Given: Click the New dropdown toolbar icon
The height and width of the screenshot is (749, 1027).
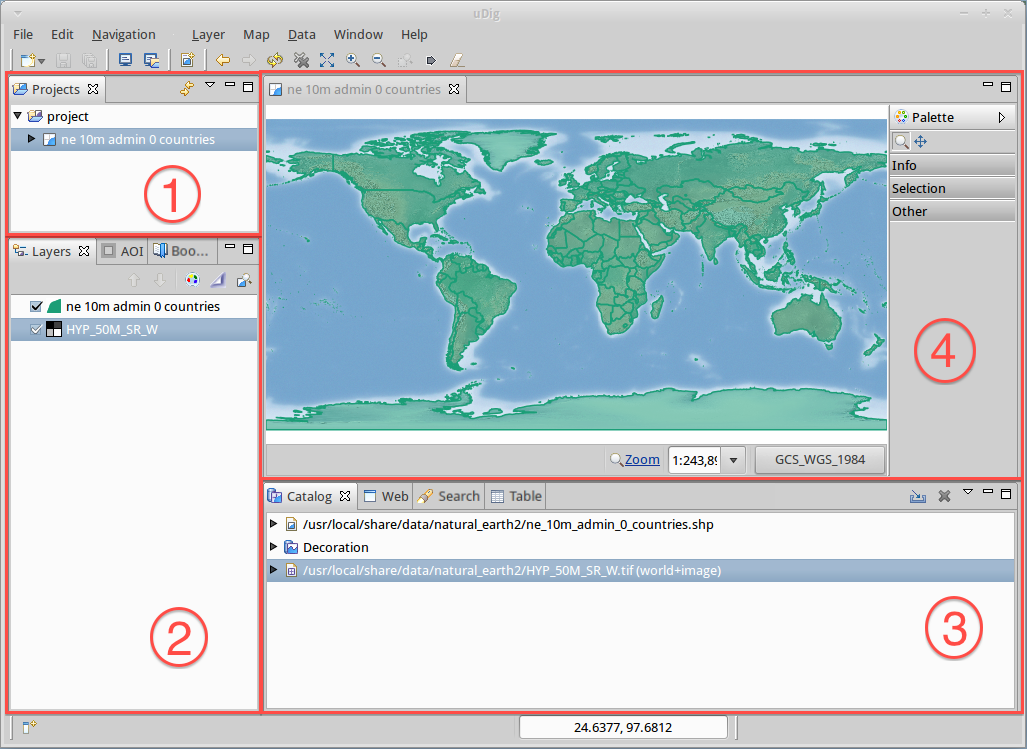Looking at the screenshot, I should (x=31, y=61).
